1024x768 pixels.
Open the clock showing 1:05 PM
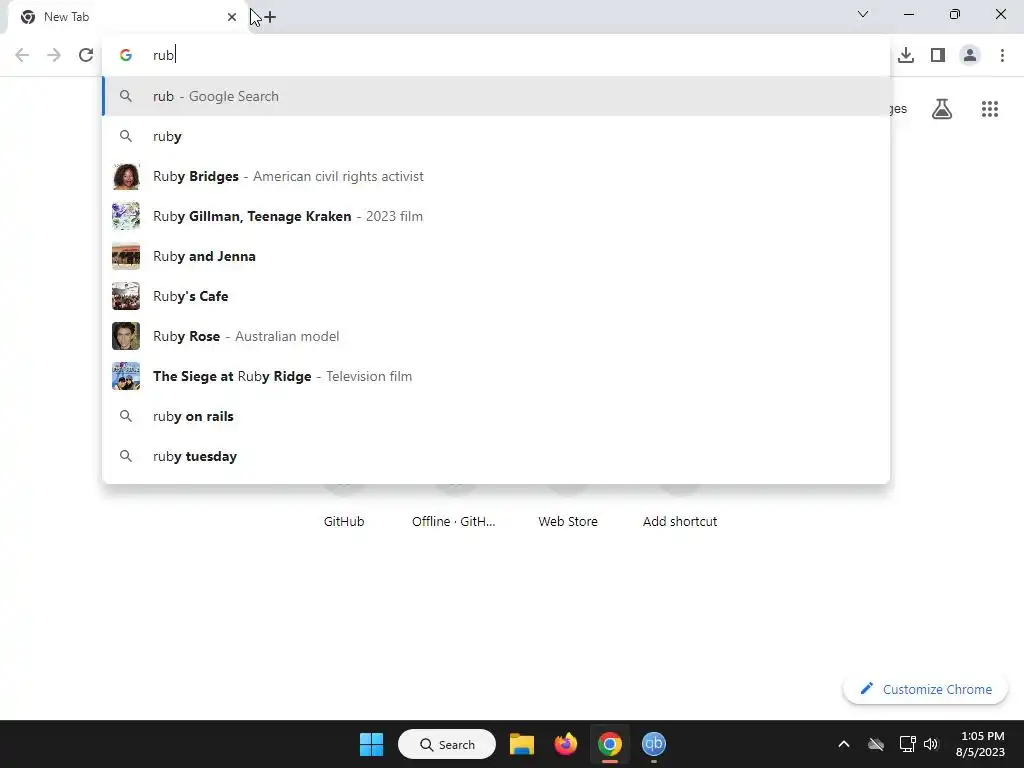tap(980, 744)
